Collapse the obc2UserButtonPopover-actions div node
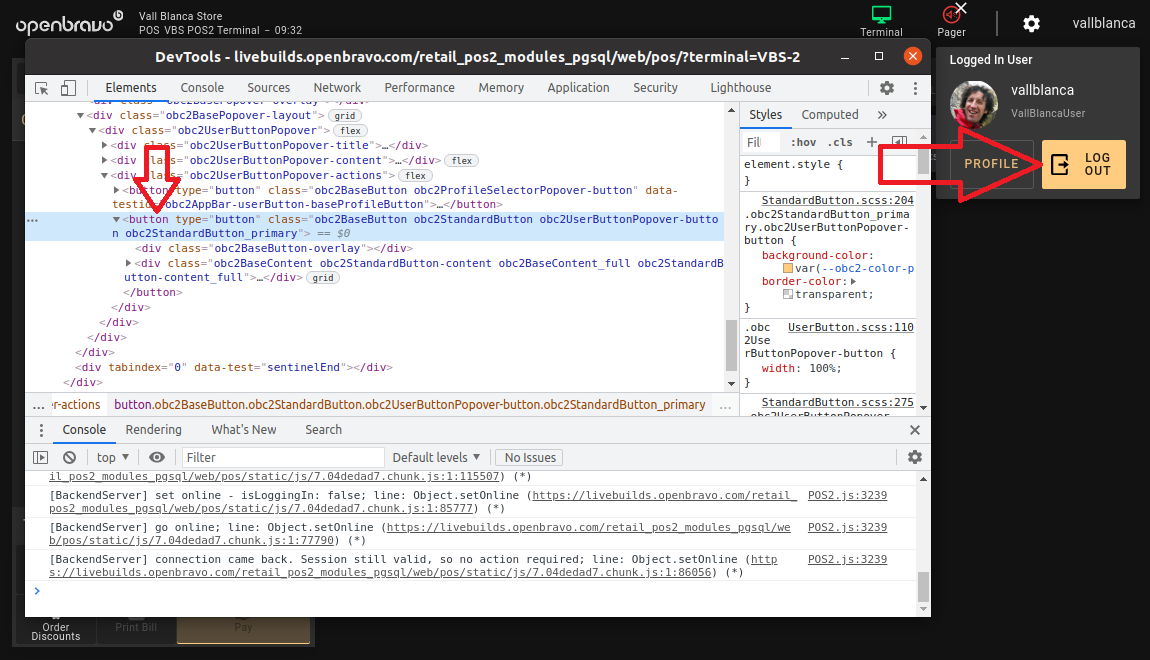 click(105, 176)
